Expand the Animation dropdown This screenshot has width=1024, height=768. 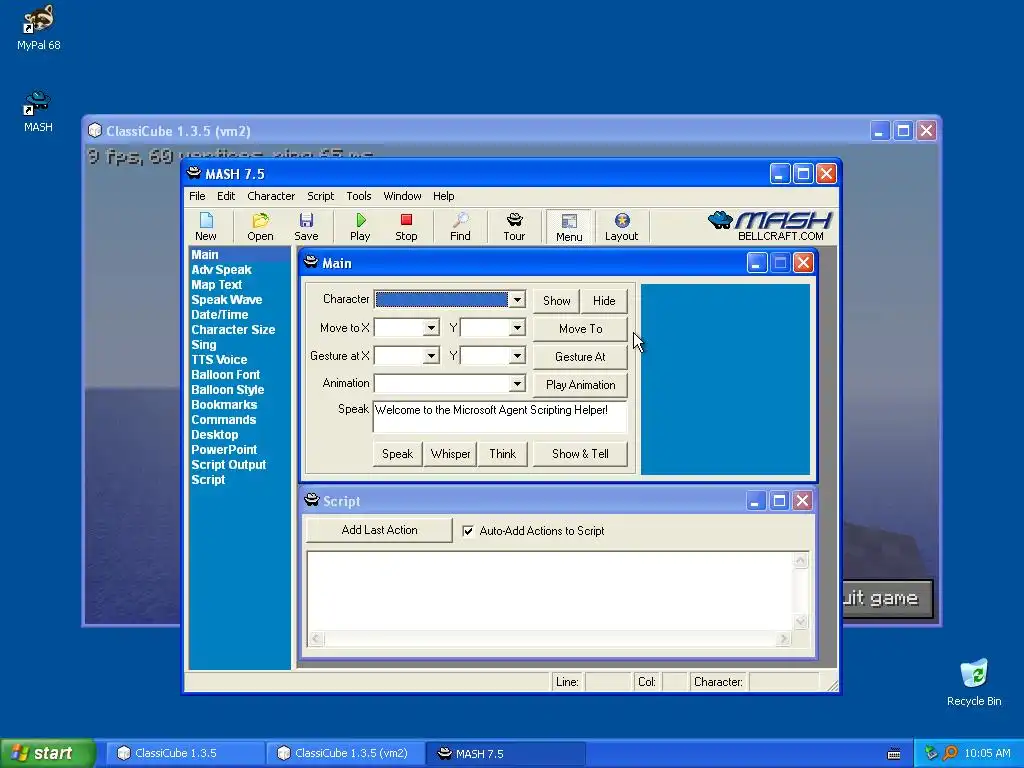(x=517, y=383)
